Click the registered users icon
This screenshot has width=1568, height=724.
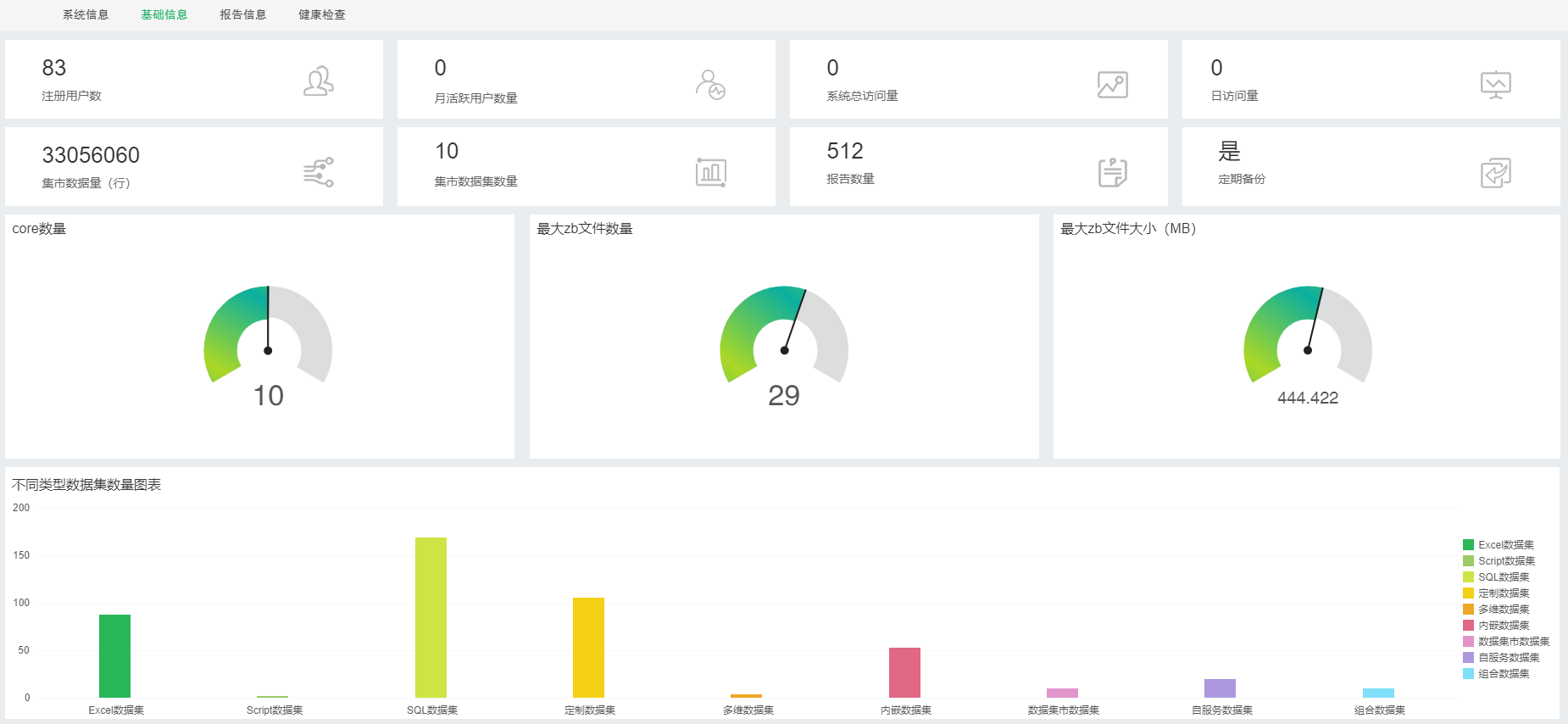click(319, 81)
